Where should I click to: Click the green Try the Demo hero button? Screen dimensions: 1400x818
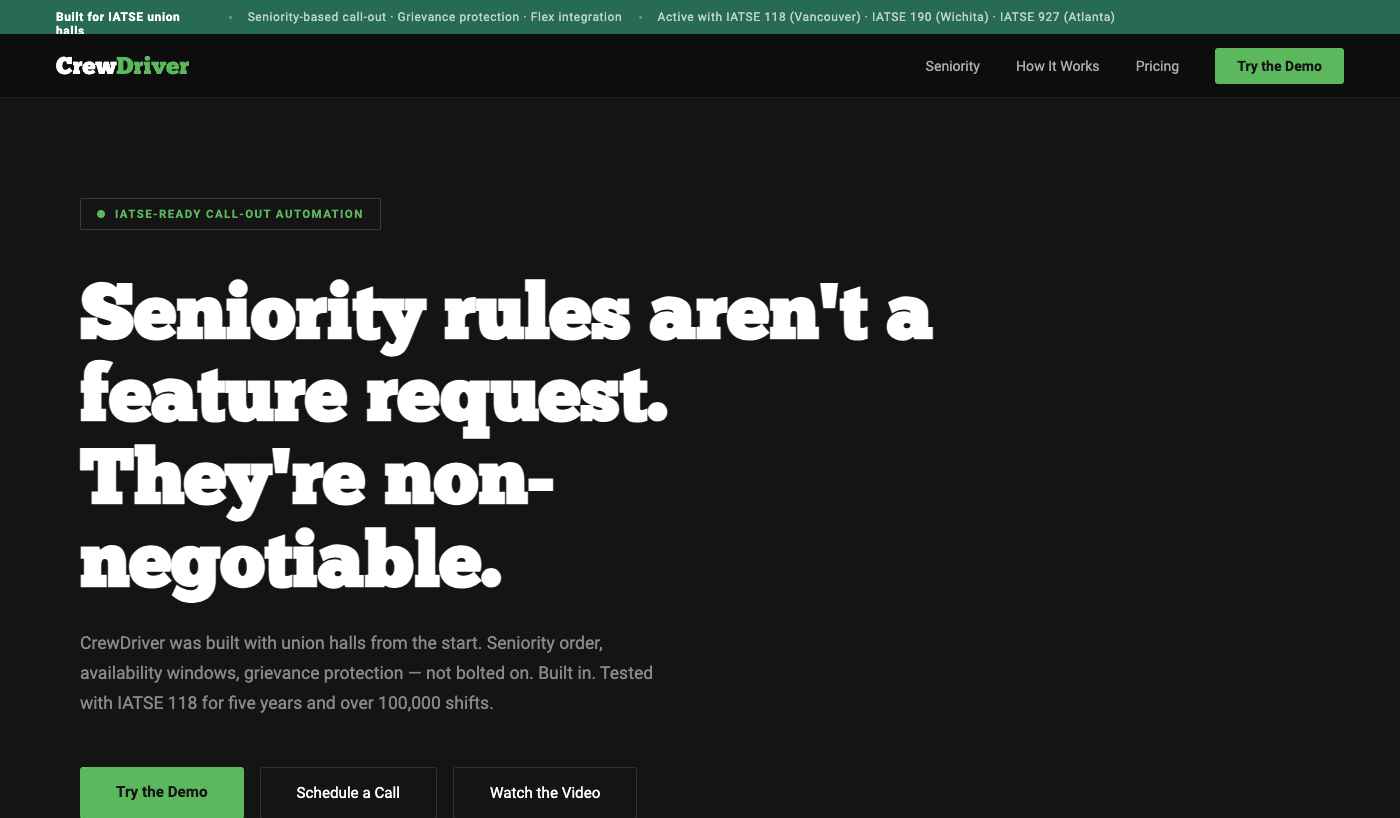(162, 792)
